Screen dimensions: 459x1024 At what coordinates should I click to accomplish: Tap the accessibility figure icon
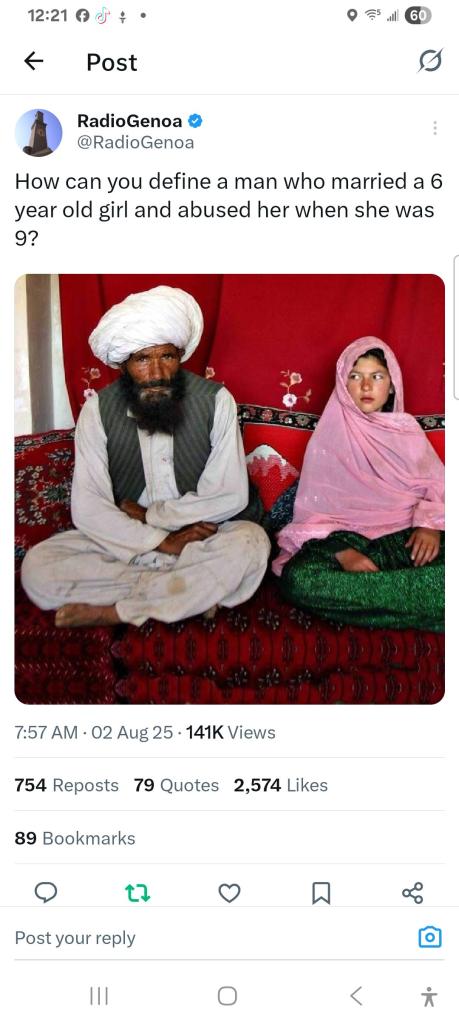(429, 997)
